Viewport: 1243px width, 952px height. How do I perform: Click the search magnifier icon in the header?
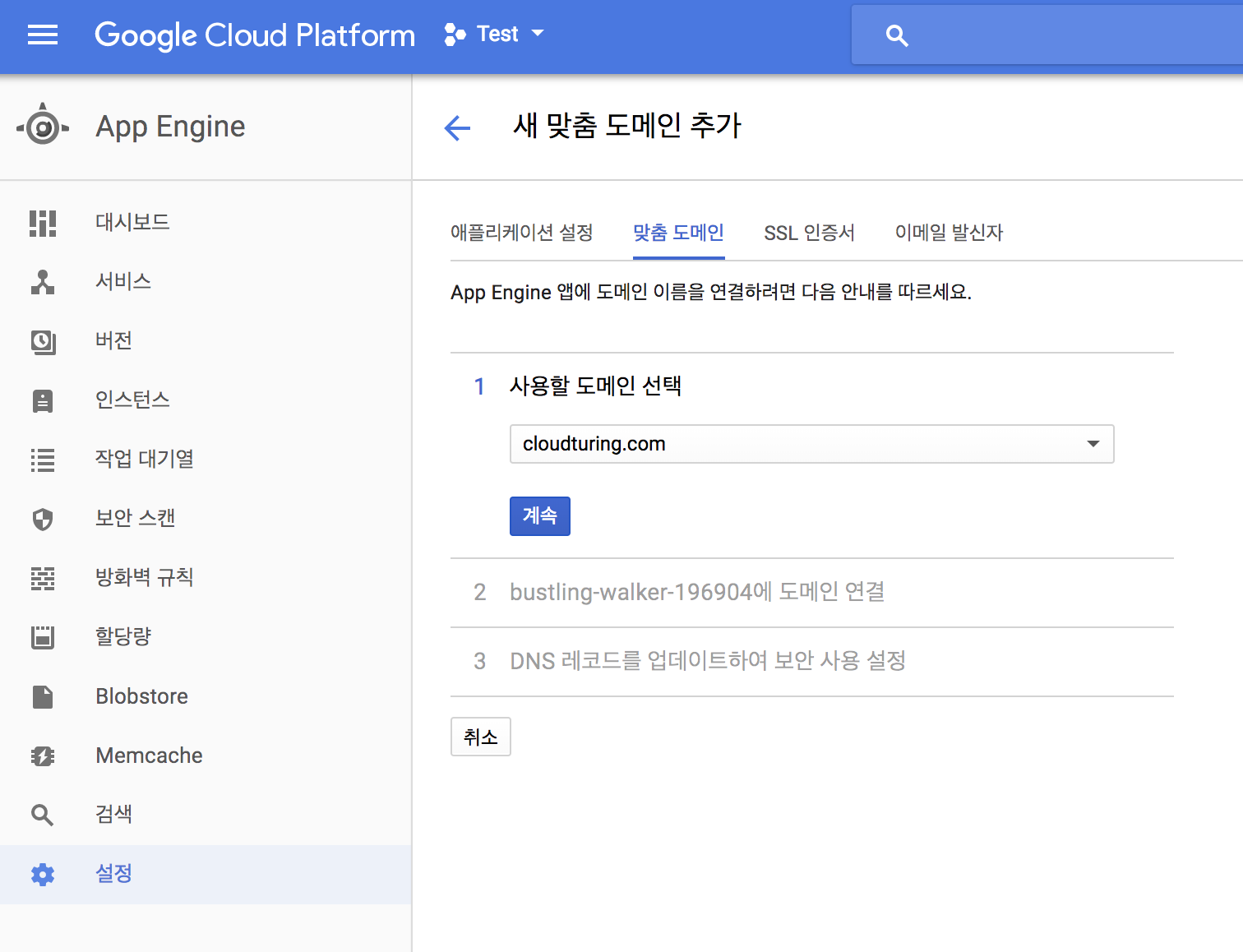point(897,35)
